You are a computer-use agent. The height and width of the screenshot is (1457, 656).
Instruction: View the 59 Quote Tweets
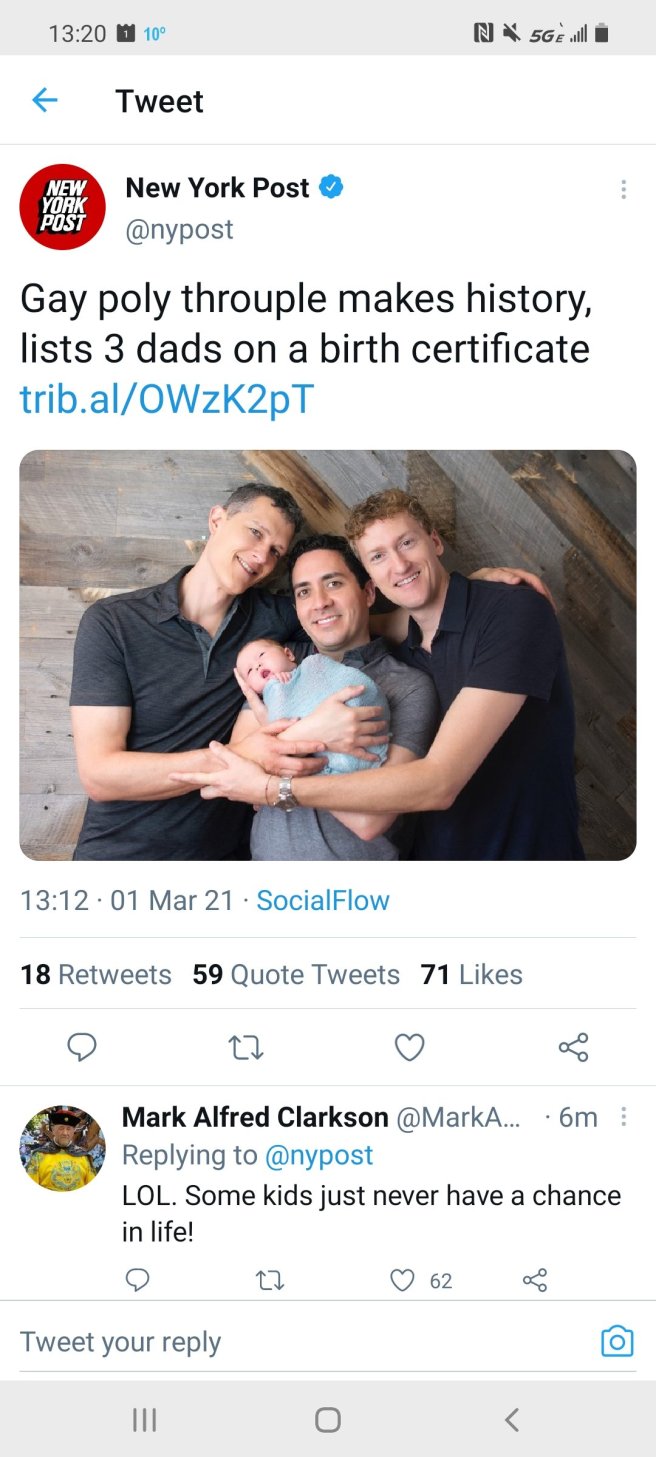coord(296,974)
